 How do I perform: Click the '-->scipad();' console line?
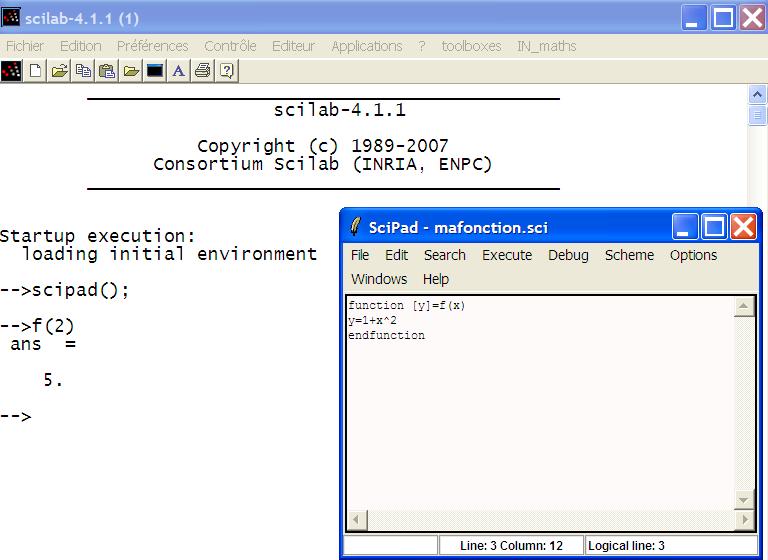(65, 290)
